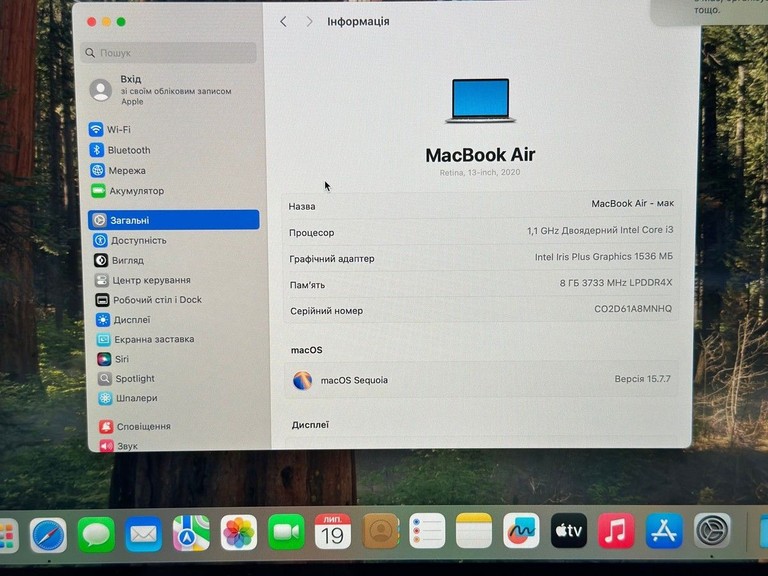
Task: Click the MacBook Air laptop image
Action: tap(480, 100)
